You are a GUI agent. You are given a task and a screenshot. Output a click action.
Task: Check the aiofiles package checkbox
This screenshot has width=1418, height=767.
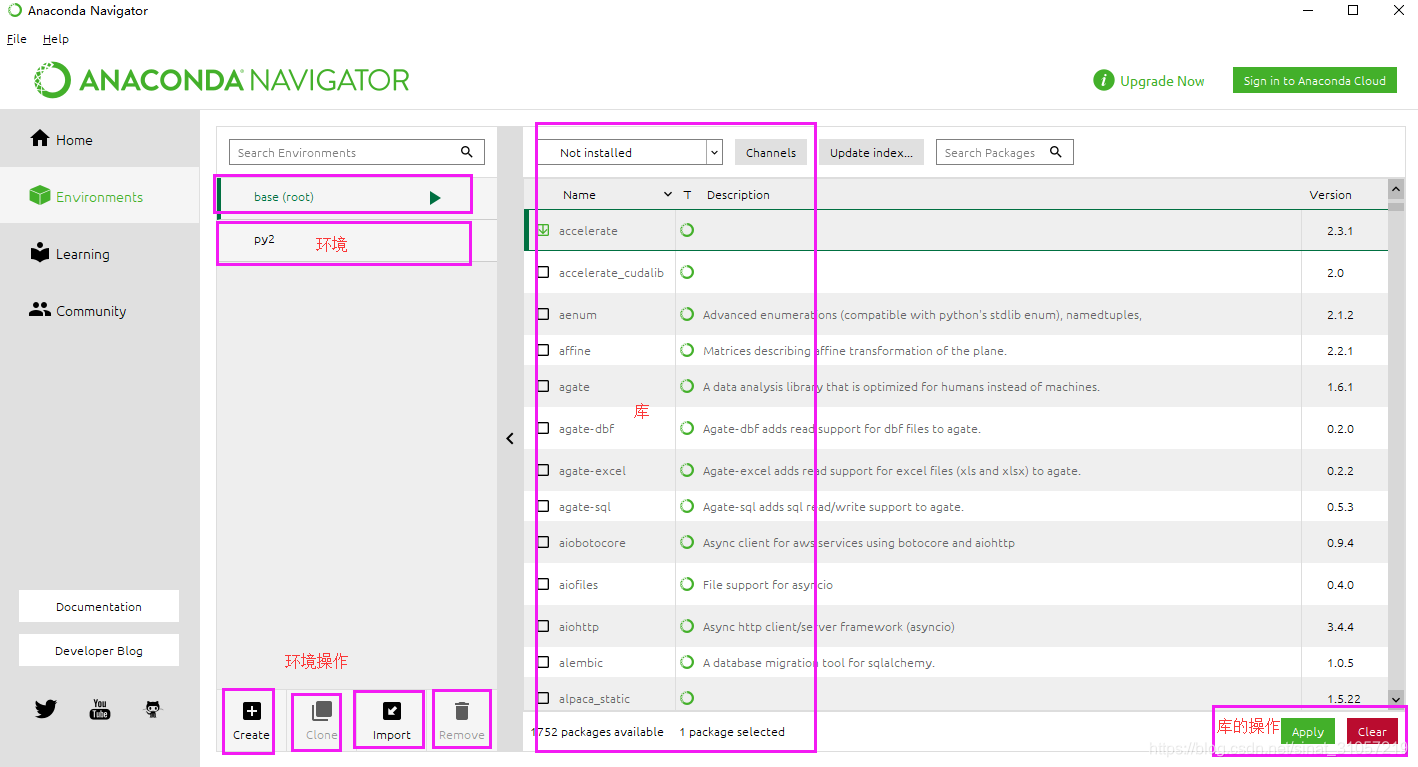pos(544,584)
